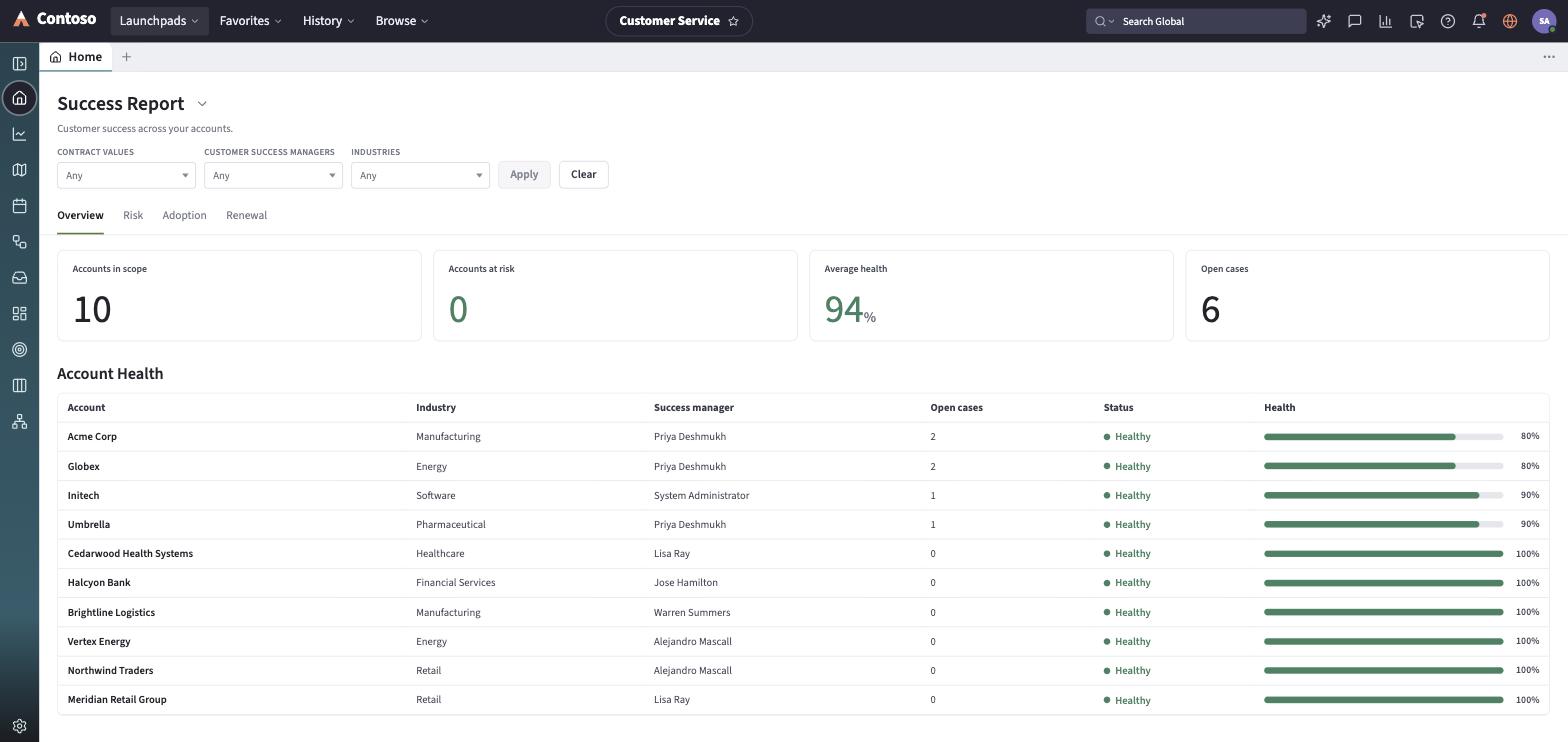Open the tab bar three-dots menu
Viewport: 1568px width, 742px height.
pyautogui.click(x=1549, y=57)
